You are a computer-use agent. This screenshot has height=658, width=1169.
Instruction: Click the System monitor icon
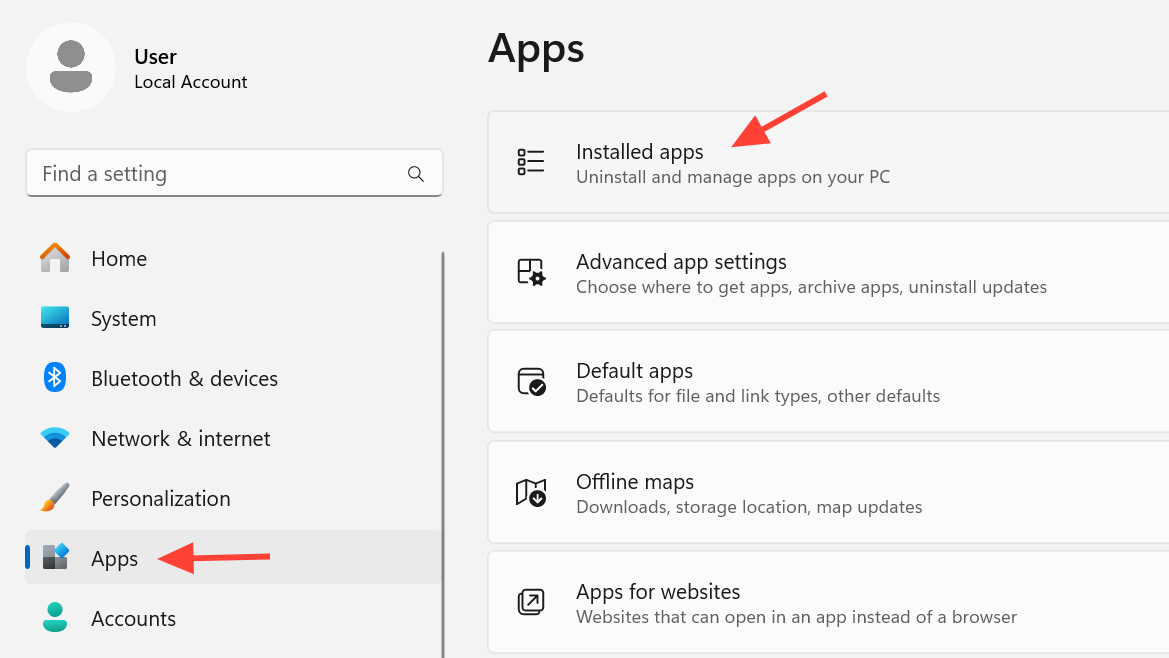click(x=55, y=318)
